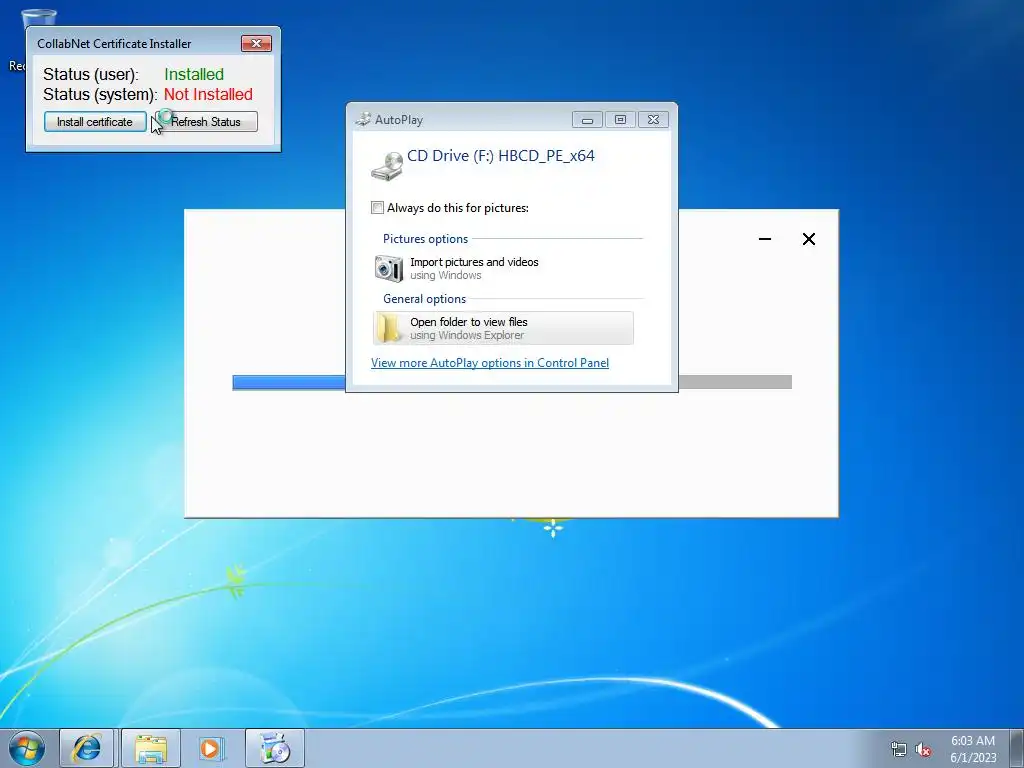
Task: Click the red Not Installed system status
Action: point(208,95)
